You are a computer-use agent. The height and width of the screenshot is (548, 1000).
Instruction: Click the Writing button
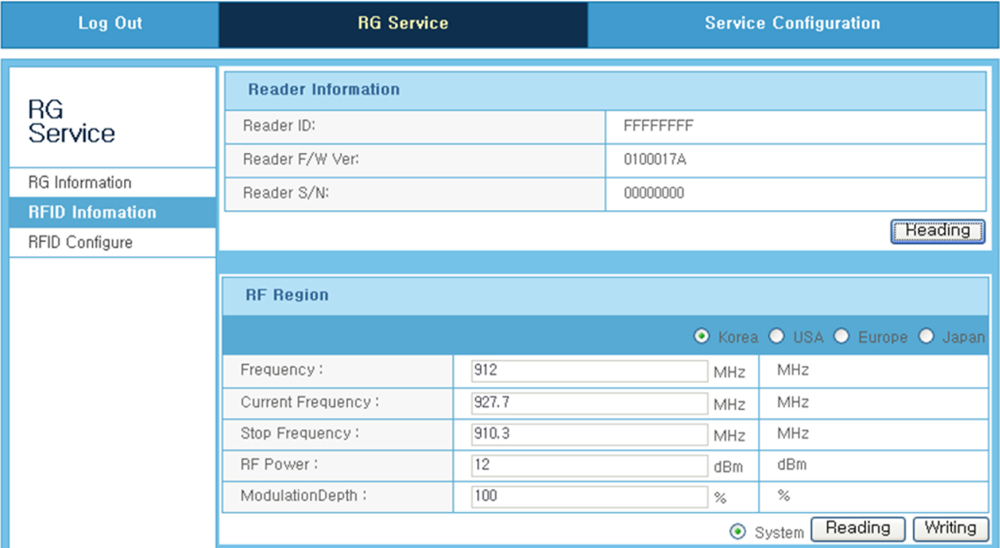(950, 528)
